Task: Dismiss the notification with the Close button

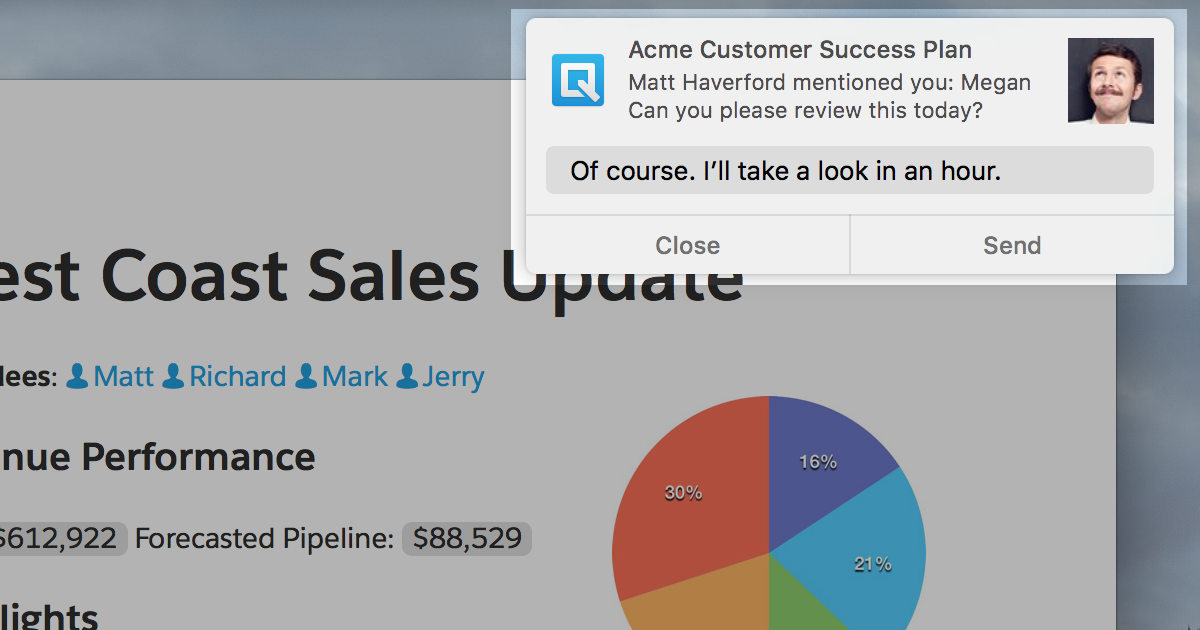Action: (687, 245)
